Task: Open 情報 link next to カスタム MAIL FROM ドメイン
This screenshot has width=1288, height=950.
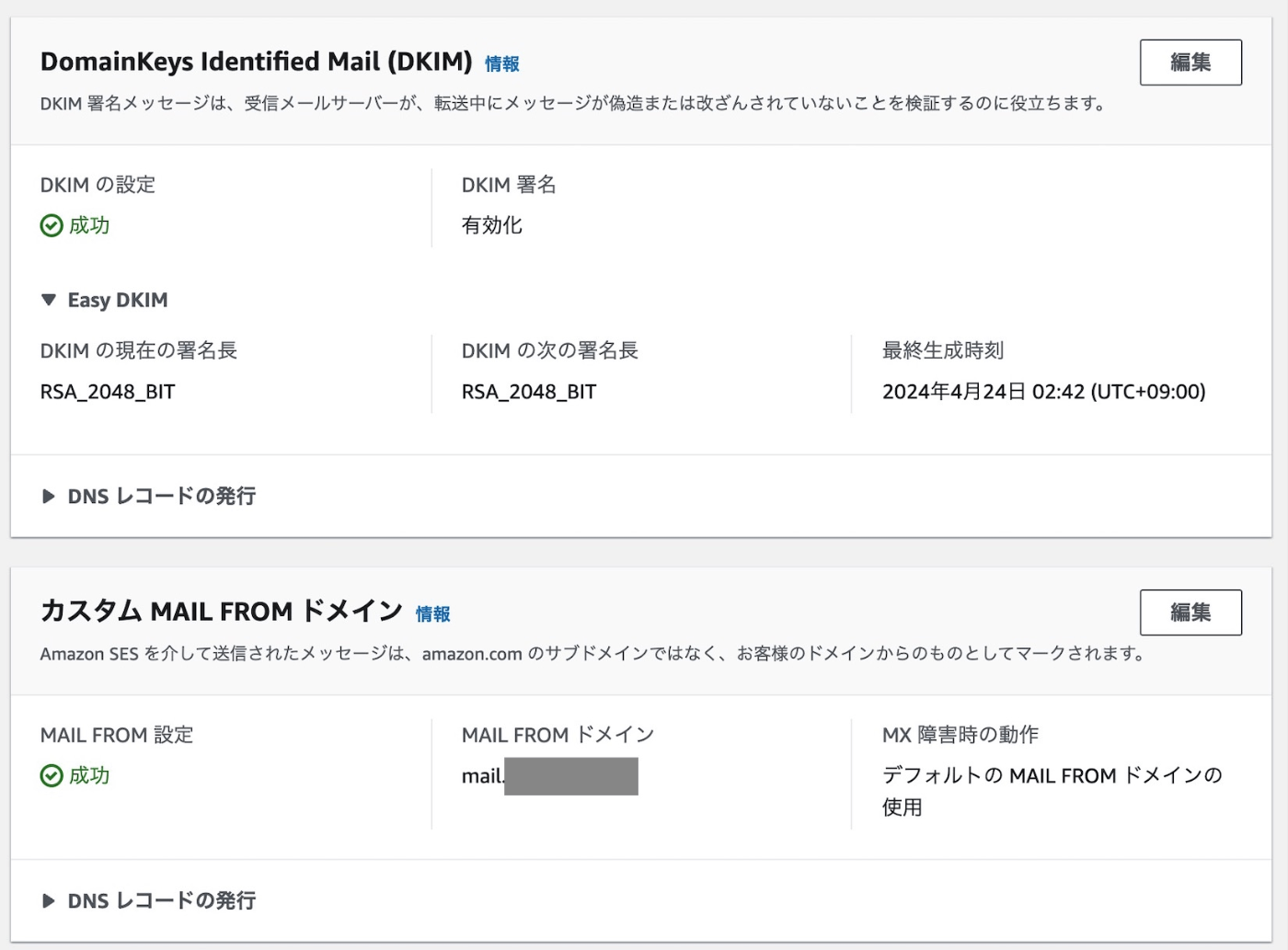Action: click(x=432, y=613)
